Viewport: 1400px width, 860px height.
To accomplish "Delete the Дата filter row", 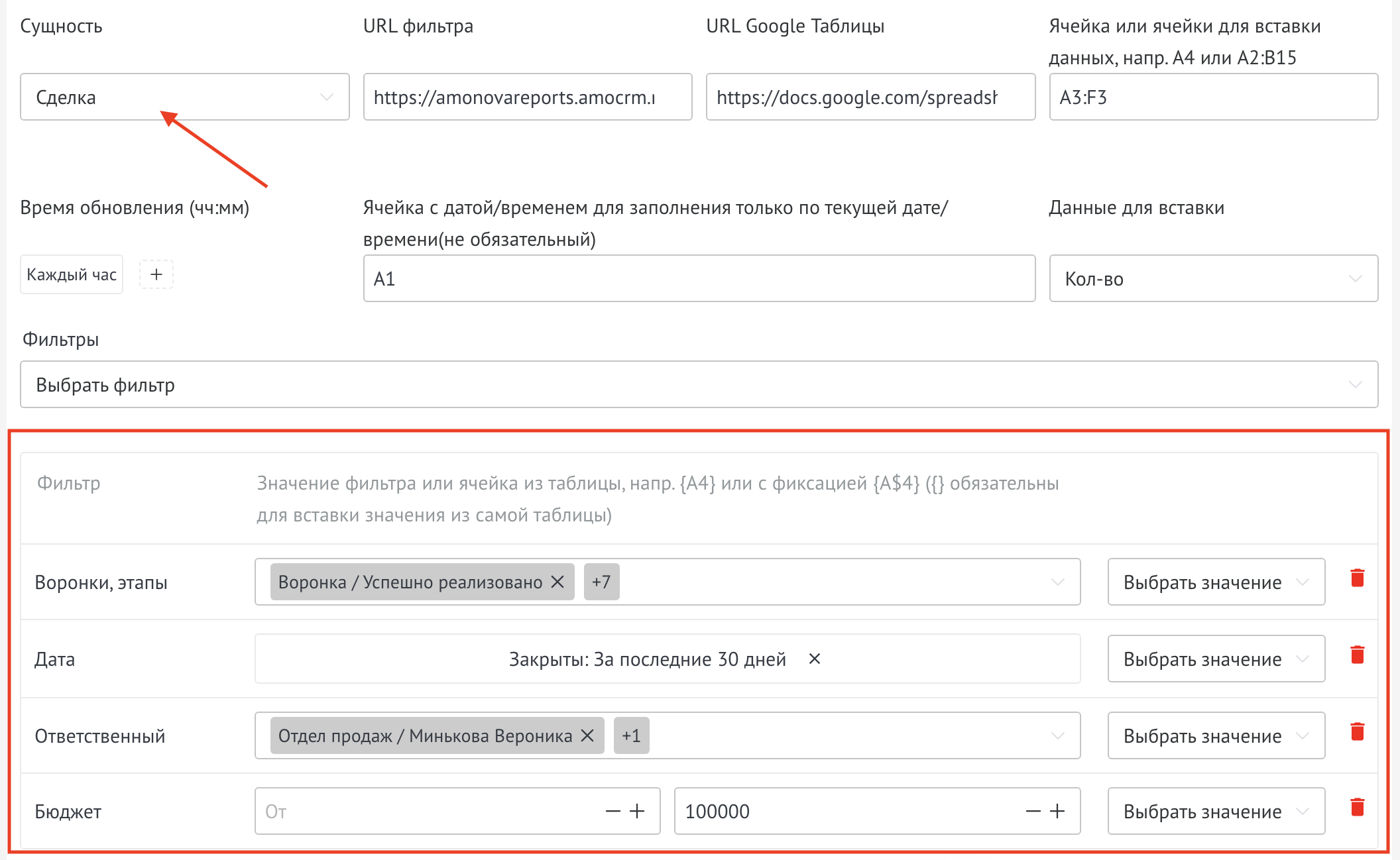I will click(1357, 655).
